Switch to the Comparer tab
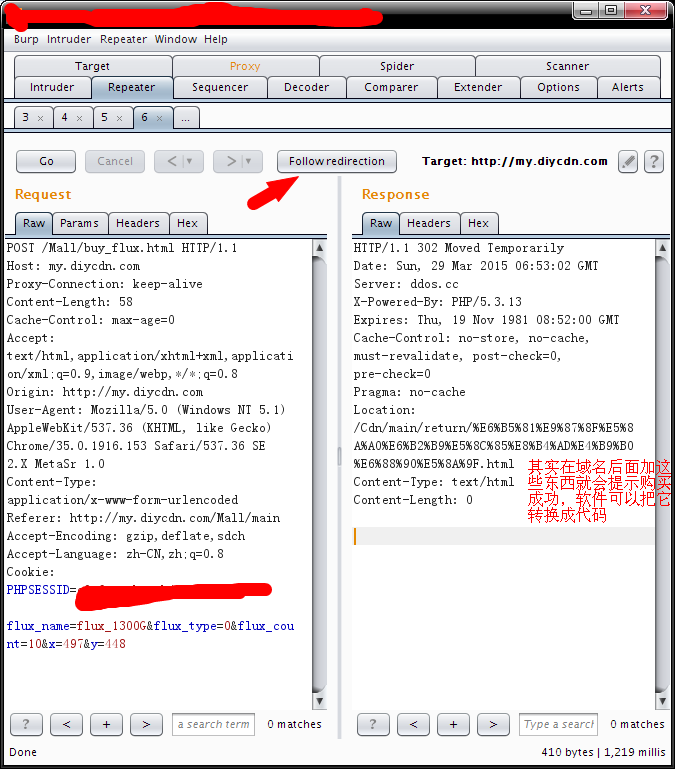 [x=391, y=87]
